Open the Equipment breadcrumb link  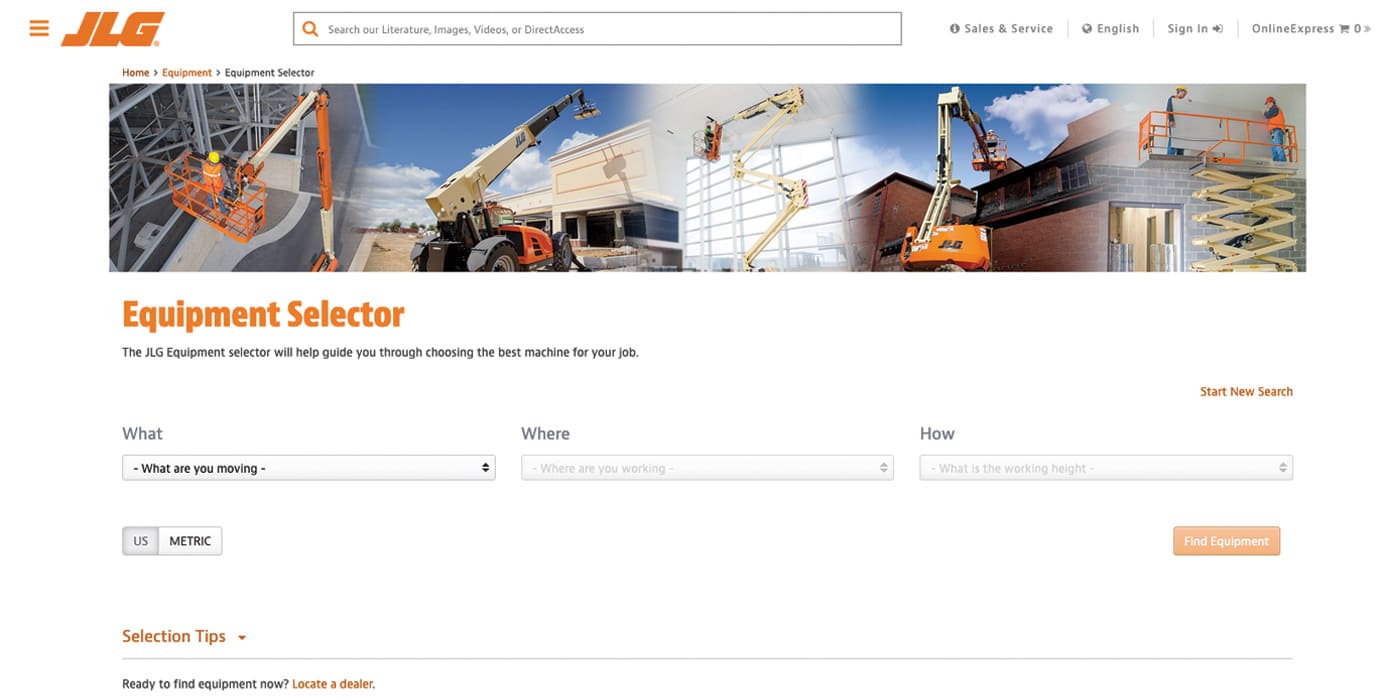coord(187,73)
